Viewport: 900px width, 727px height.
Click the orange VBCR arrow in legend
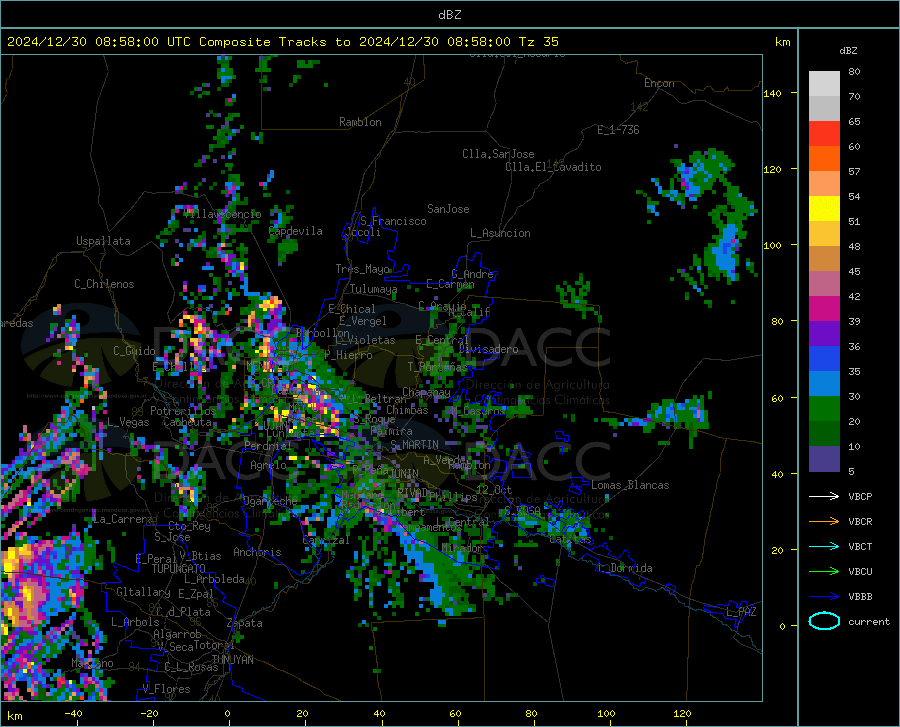point(824,522)
